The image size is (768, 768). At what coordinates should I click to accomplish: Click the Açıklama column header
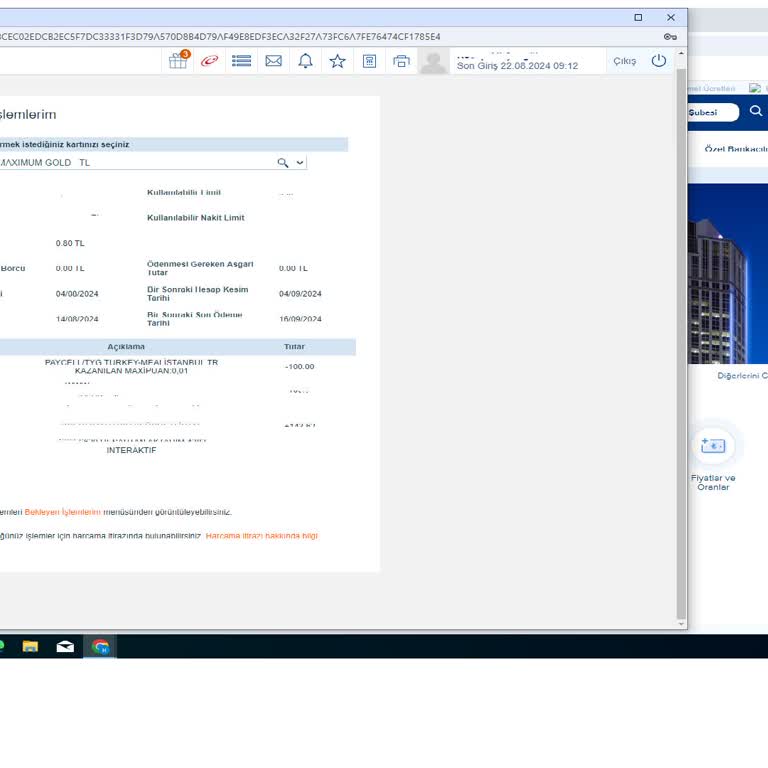[x=126, y=347]
